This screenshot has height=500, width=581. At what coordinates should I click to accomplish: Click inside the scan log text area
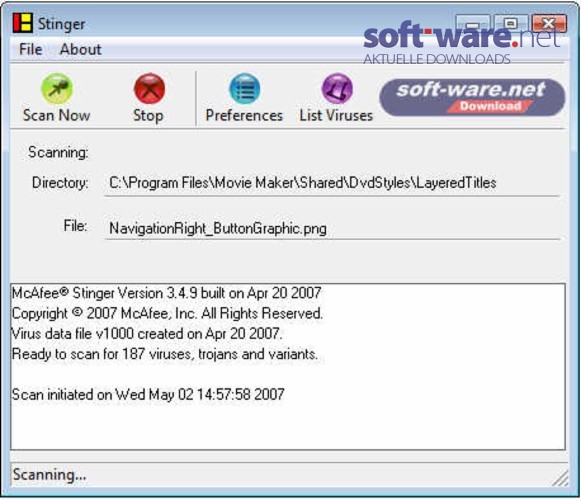[x=288, y=367]
